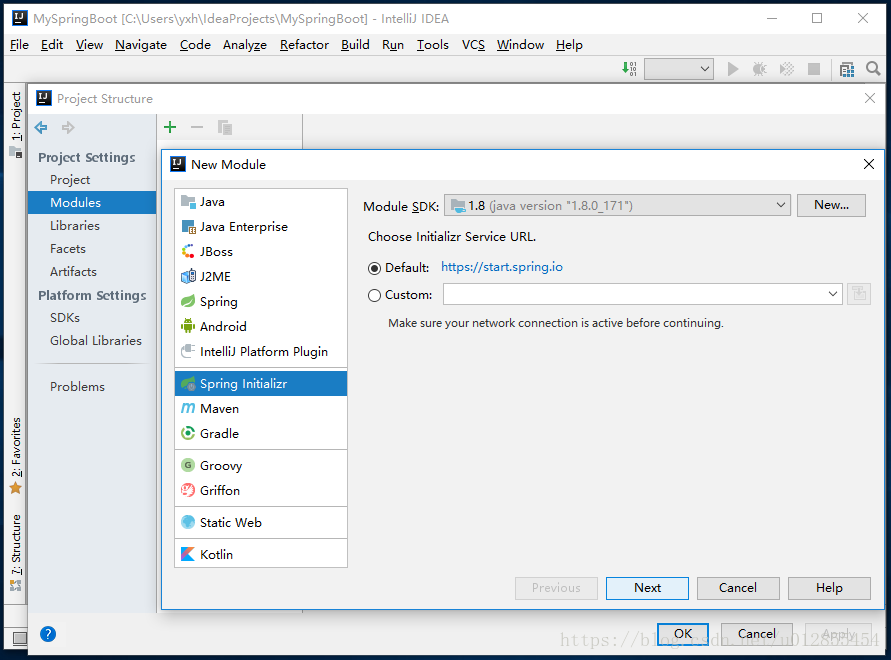Screen dimensions: 891x660
Task: Select Problems in Project Structure sidebar
Action: click(x=92, y=387)
